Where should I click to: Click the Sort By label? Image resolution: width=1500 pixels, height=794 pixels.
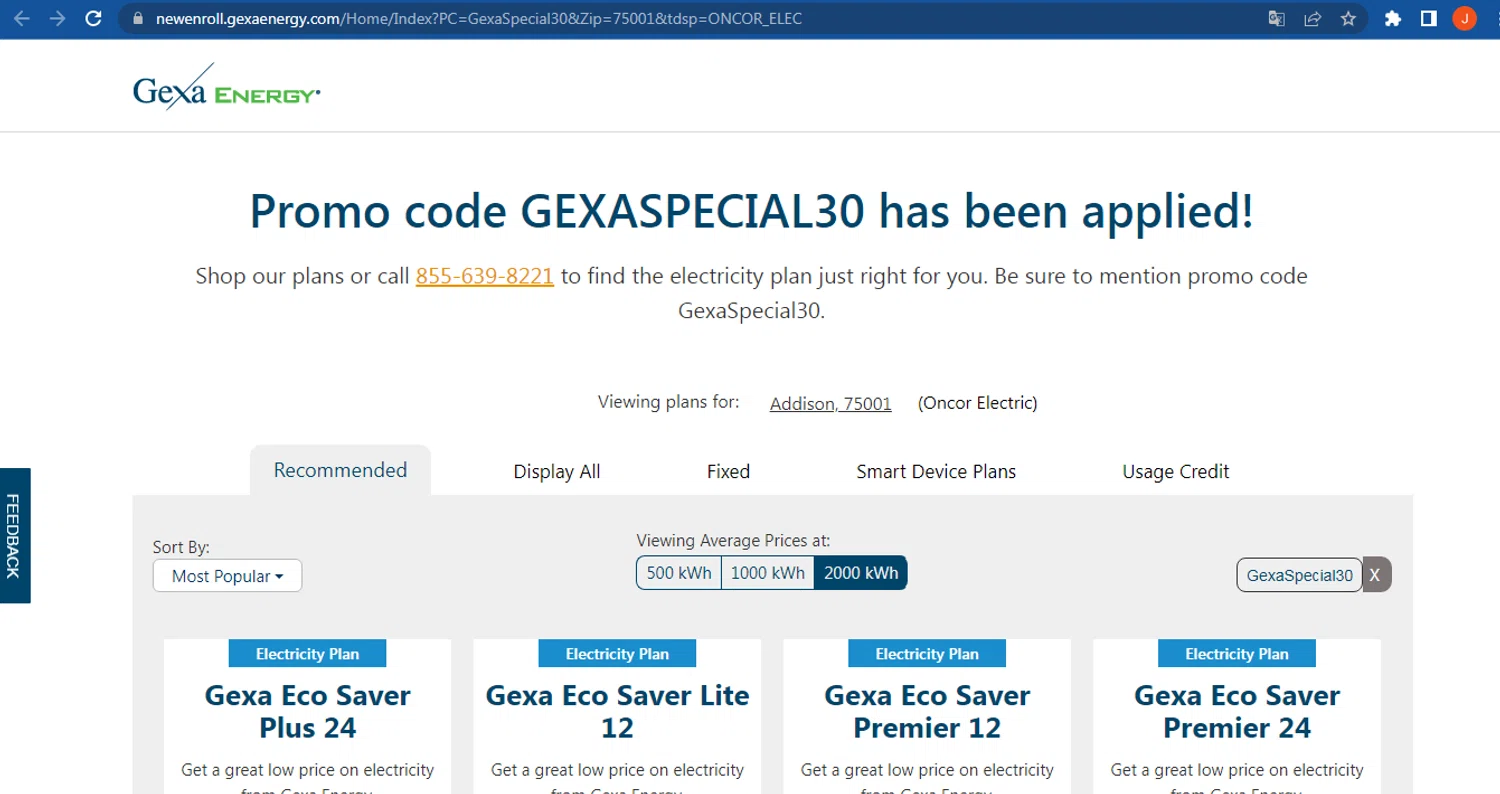[x=181, y=547]
